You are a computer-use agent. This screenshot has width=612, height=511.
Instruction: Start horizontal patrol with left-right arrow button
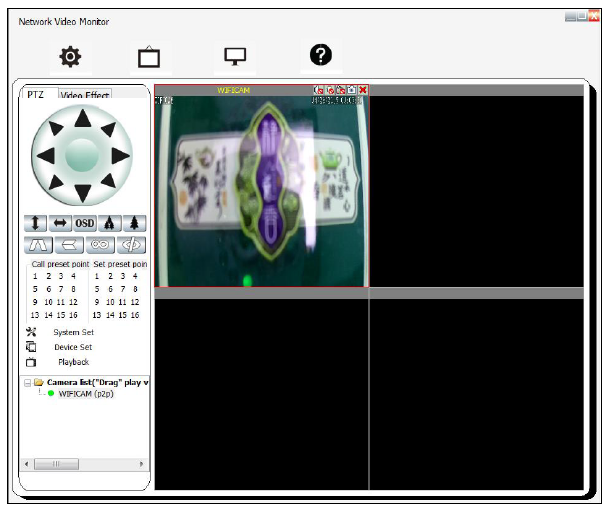click(60, 223)
